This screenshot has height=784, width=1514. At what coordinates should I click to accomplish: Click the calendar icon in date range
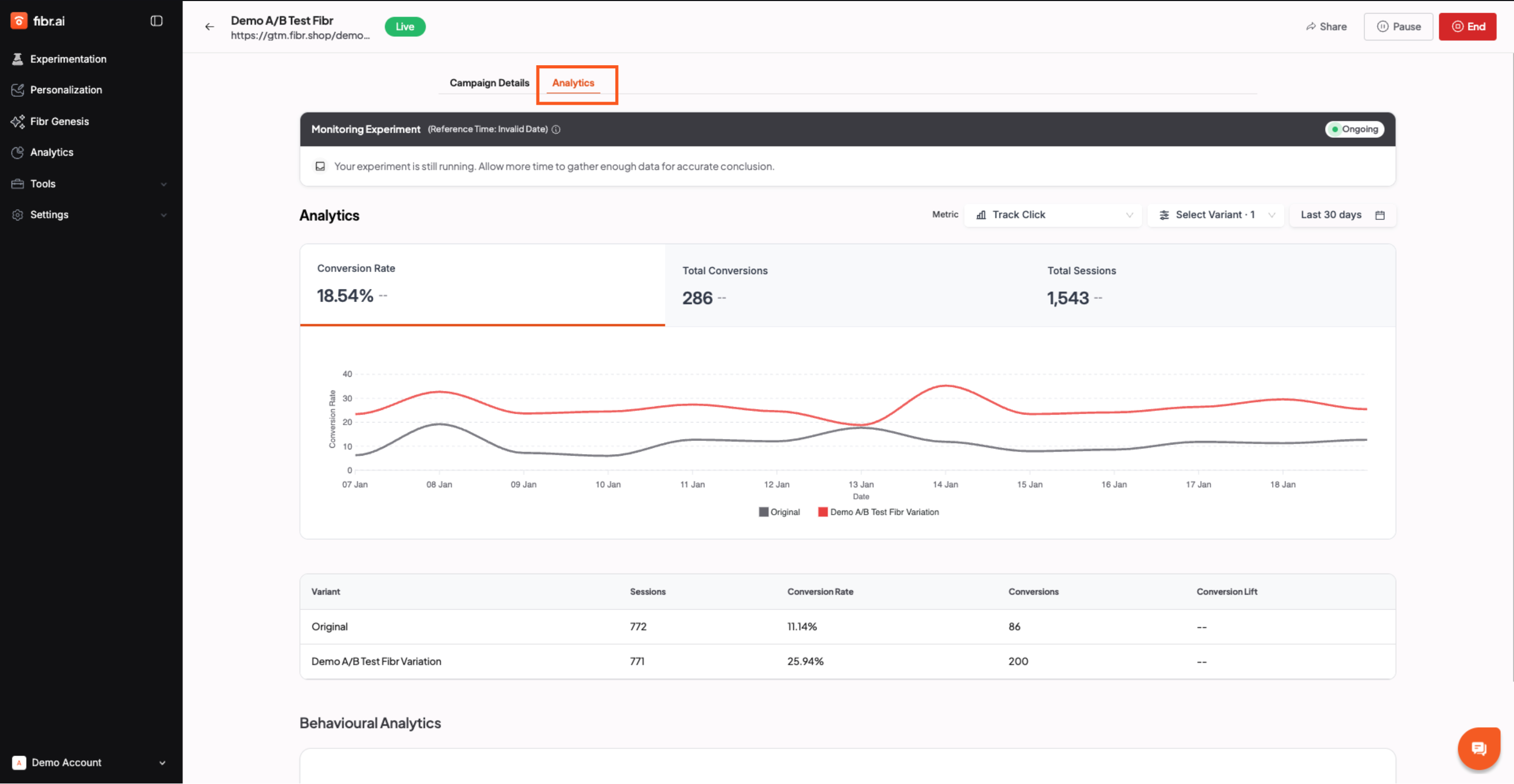pos(1380,215)
